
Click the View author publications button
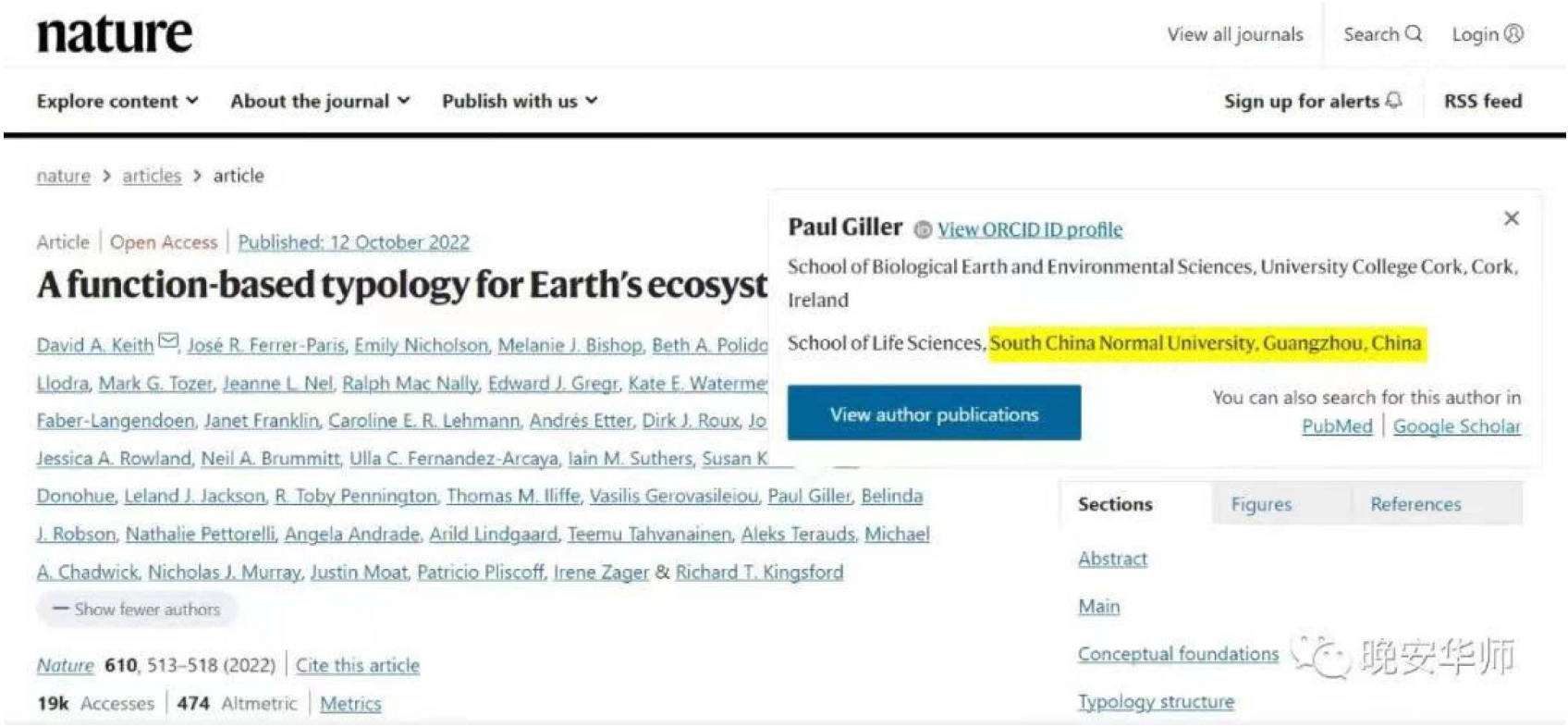point(934,413)
